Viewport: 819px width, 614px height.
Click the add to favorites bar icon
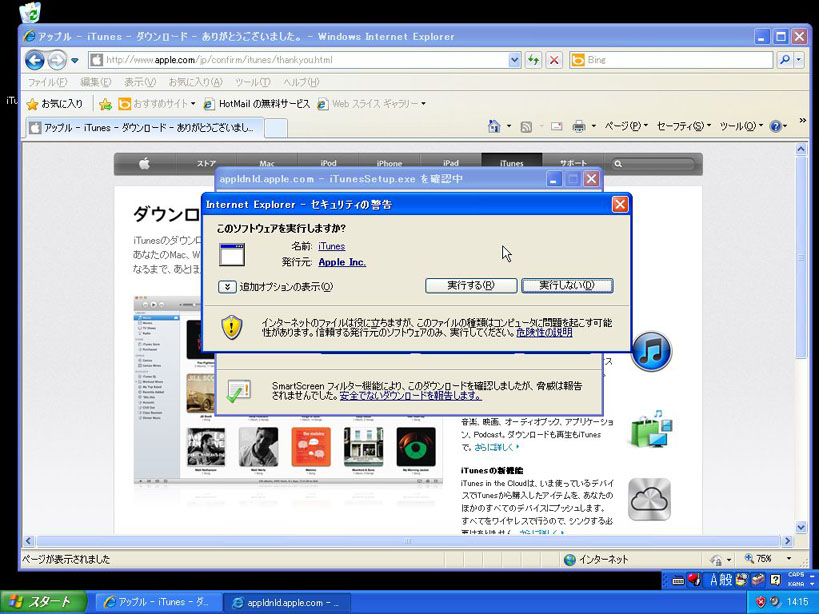pyautogui.click(x=106, y=104)
